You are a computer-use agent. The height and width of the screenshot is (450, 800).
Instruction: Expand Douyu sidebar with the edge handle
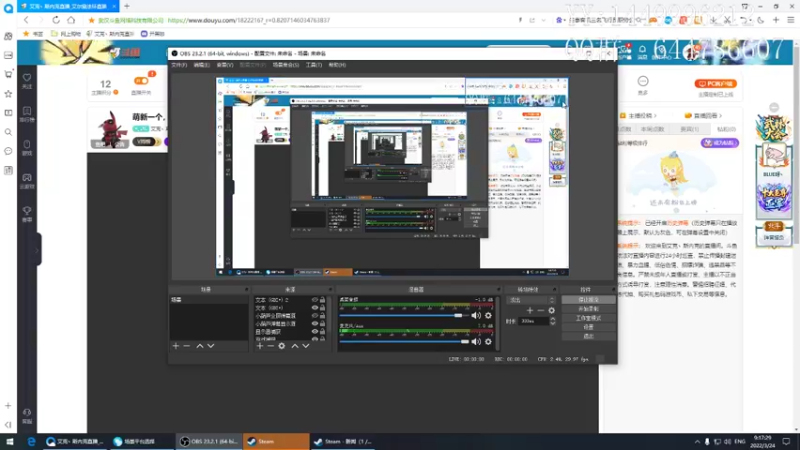[x=38, y=251]
